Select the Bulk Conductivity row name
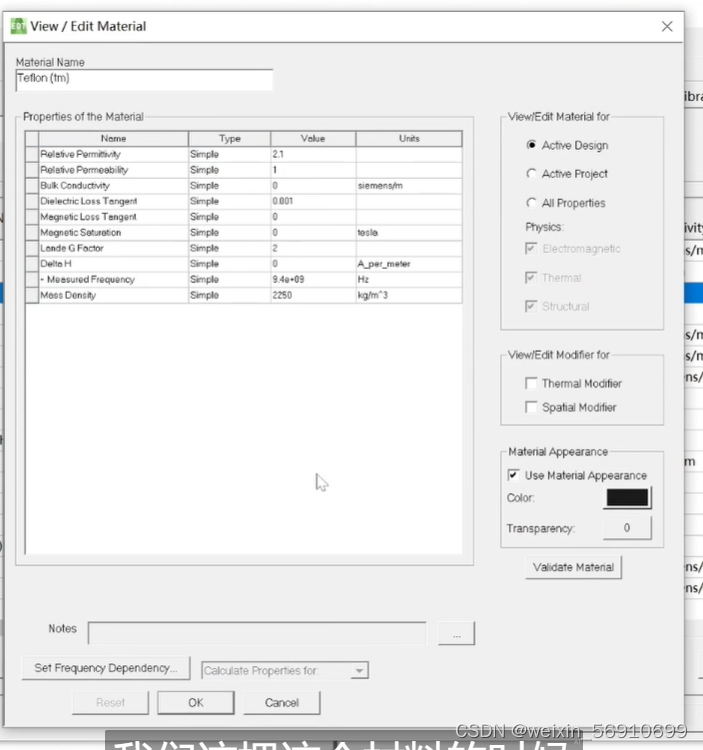703x750 pixels. point(113,186)
